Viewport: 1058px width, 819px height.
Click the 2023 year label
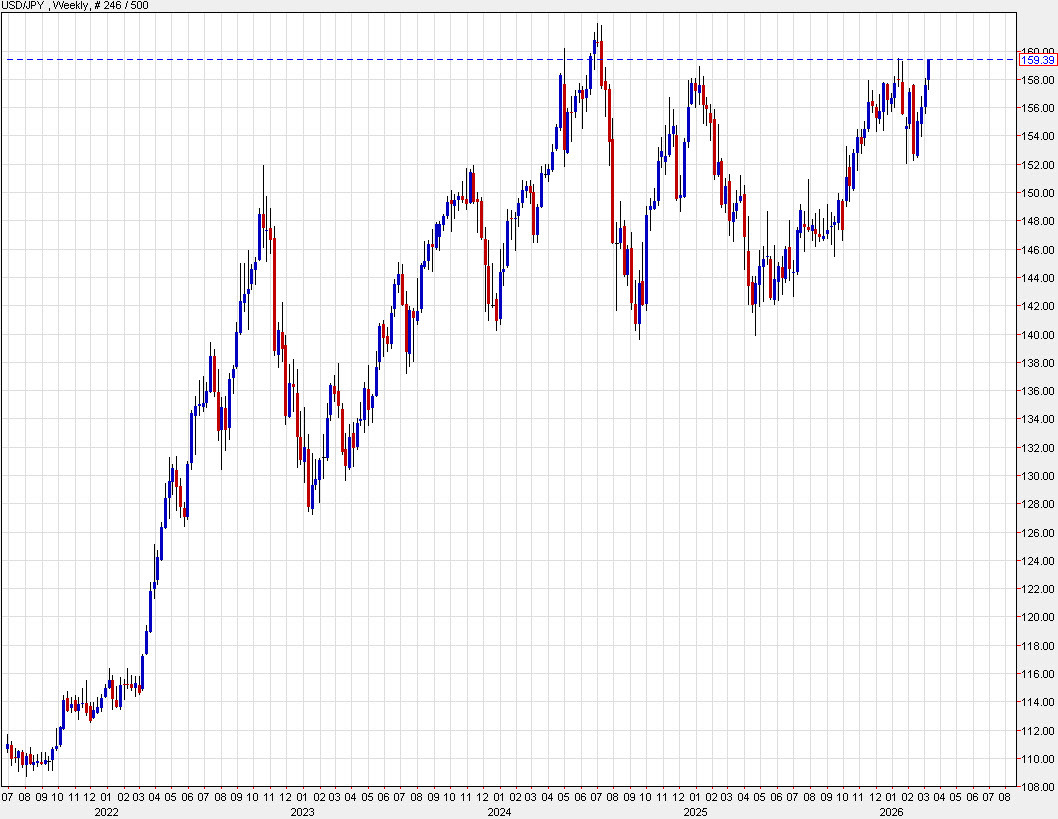[x=302, y=813]
